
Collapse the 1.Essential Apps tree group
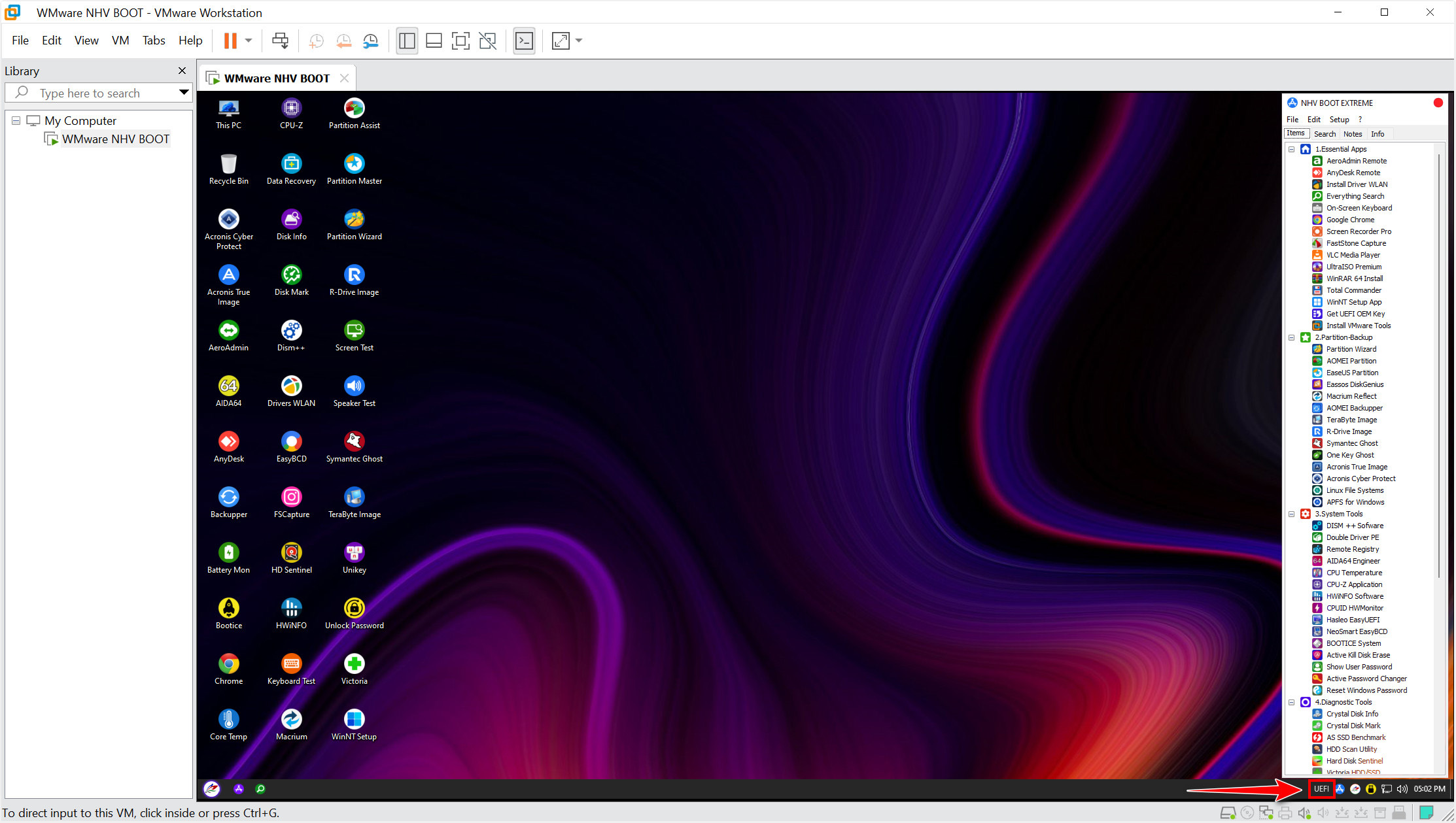[x=1292, y=149]
